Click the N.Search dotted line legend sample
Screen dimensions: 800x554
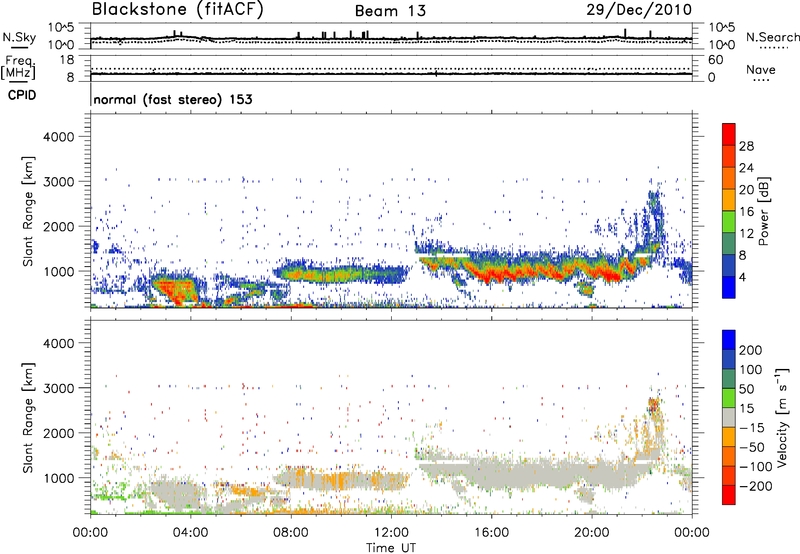tap(774, 47)
